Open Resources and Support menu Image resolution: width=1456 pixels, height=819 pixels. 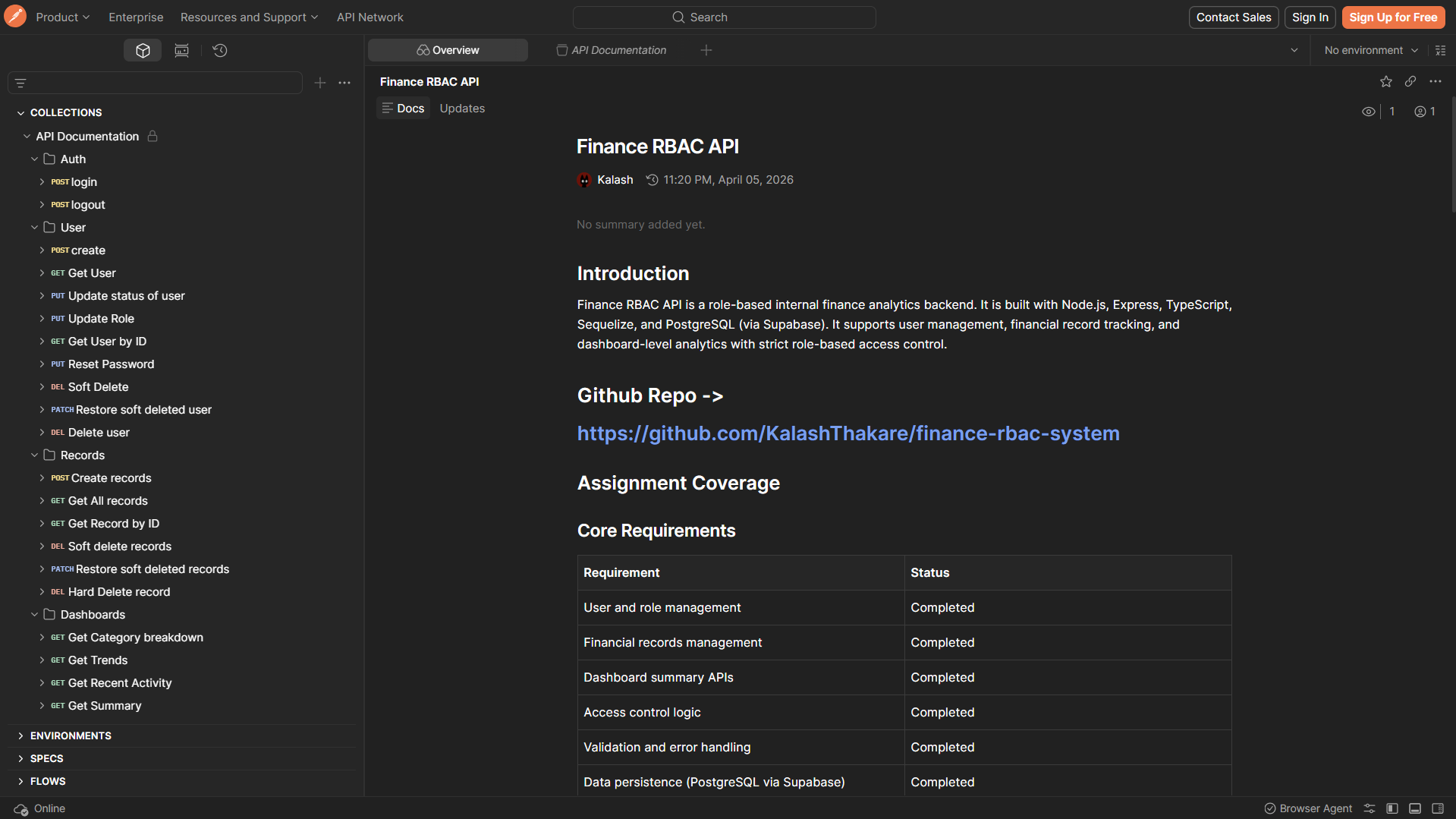[x=249, y=17]
